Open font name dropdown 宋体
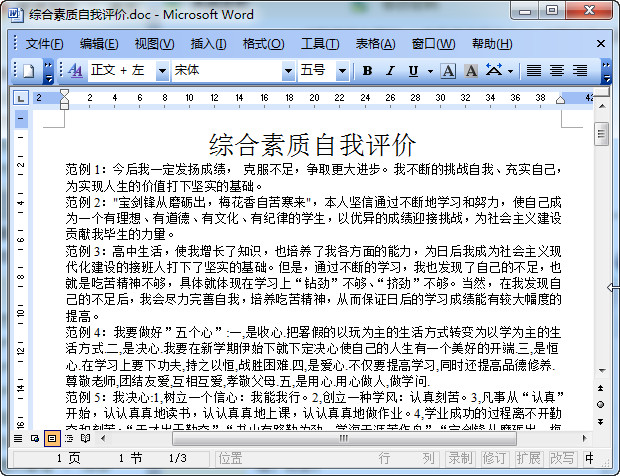 click(289, 71)
